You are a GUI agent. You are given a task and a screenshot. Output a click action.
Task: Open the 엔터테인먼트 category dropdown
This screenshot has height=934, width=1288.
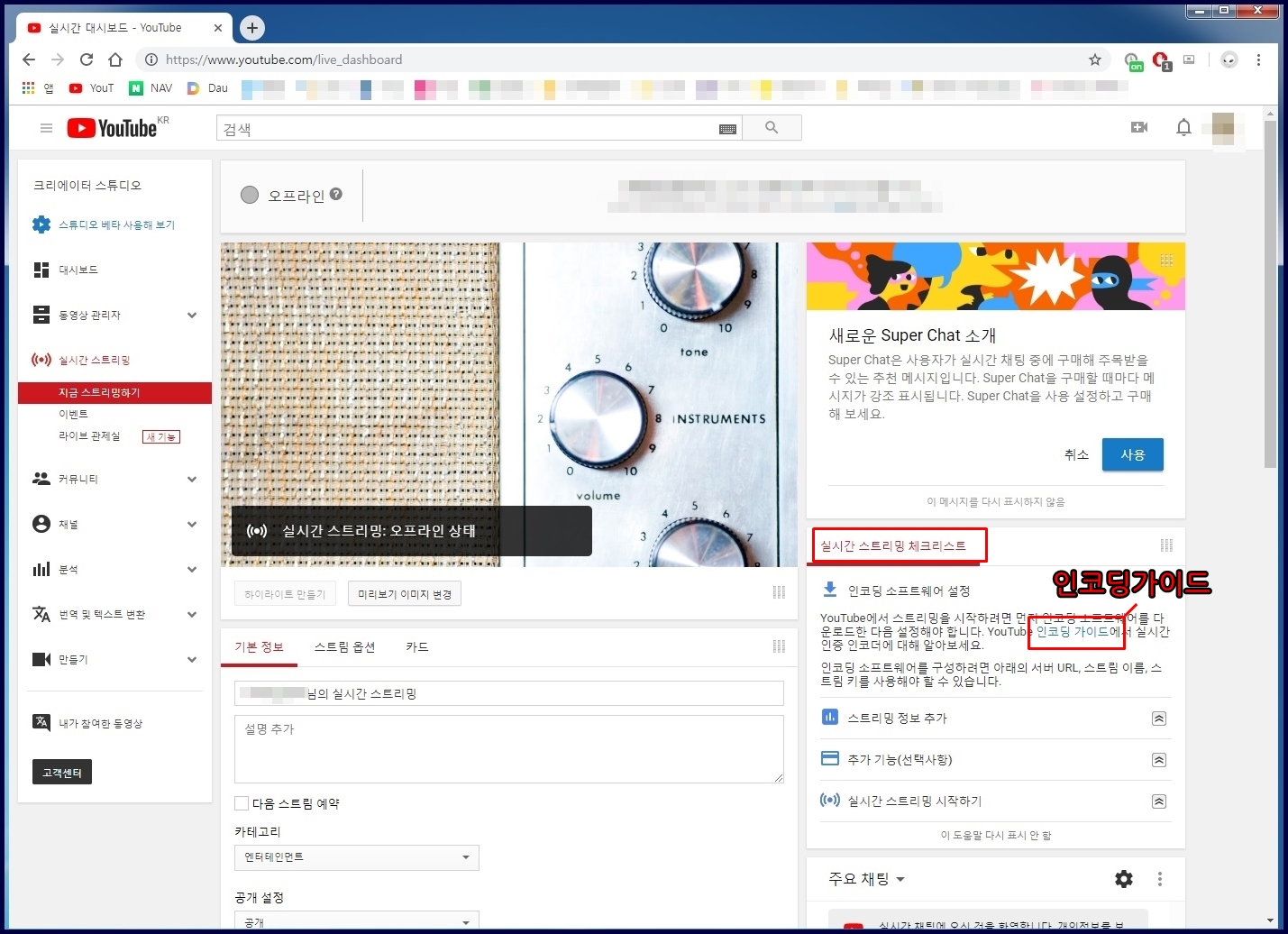[357, 857]
